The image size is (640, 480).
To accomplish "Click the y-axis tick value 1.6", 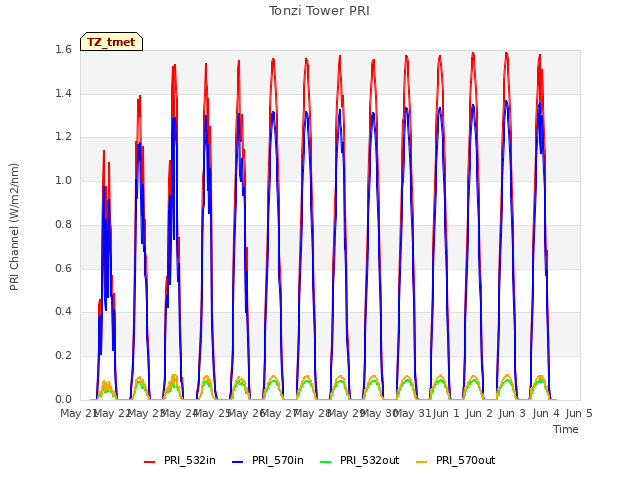I will coord(63,50).
